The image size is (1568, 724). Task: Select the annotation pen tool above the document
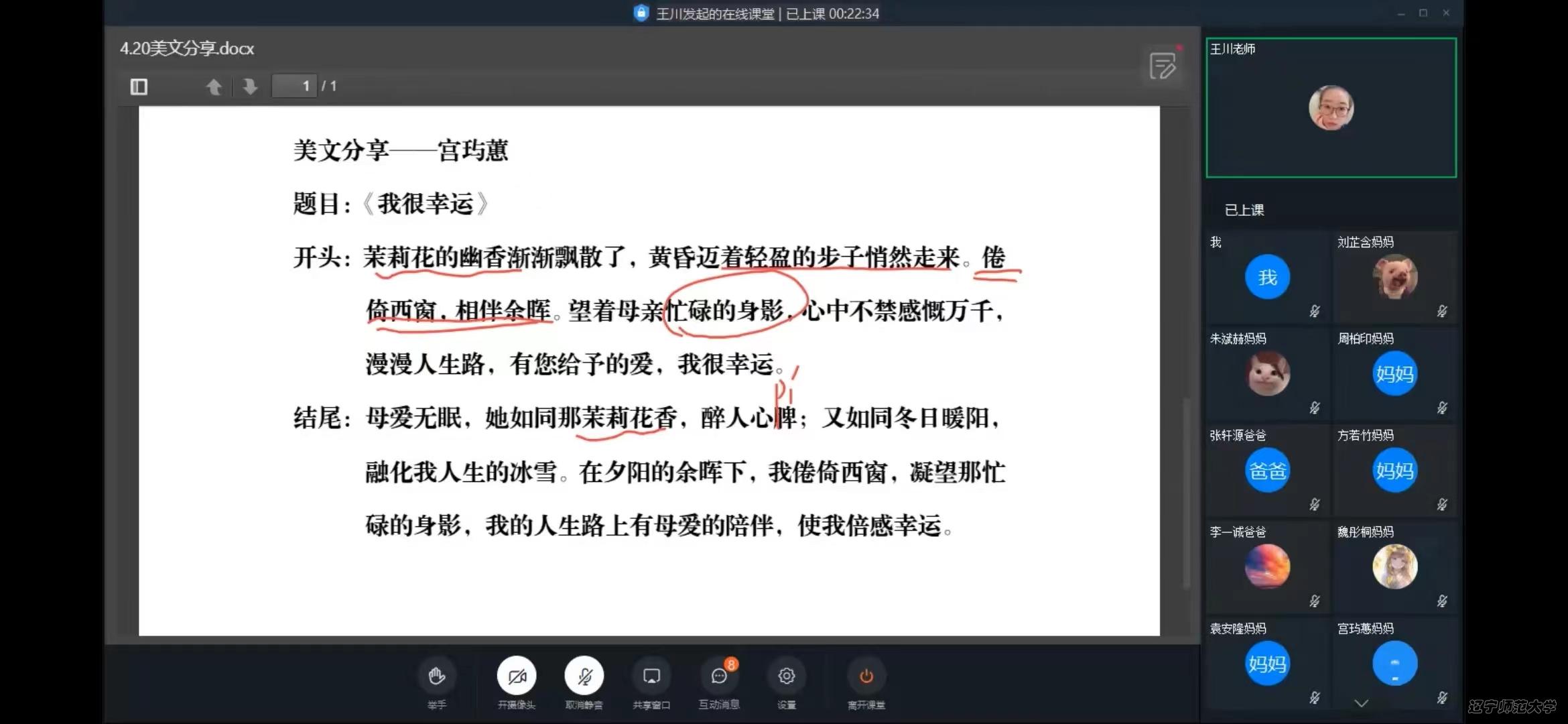coord(1164,65)
